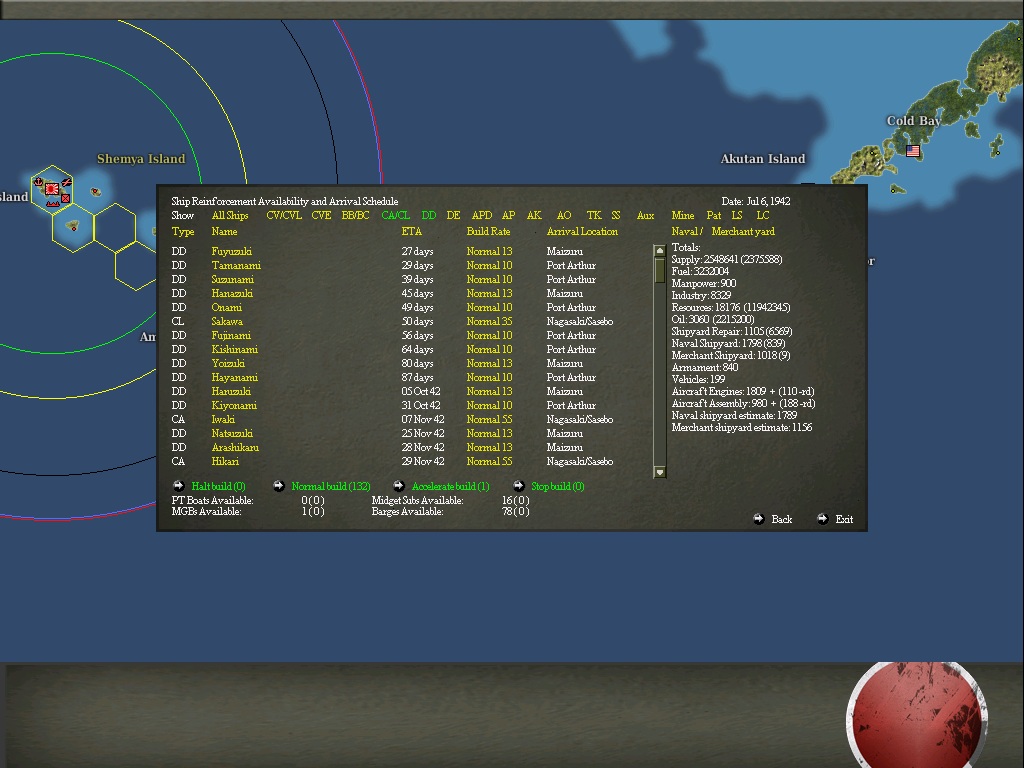Viewport: 1024px width, 768px height.
Task: Open ship Yoizuki in the list
Action: pyautogui.click(x=228, y=363)
